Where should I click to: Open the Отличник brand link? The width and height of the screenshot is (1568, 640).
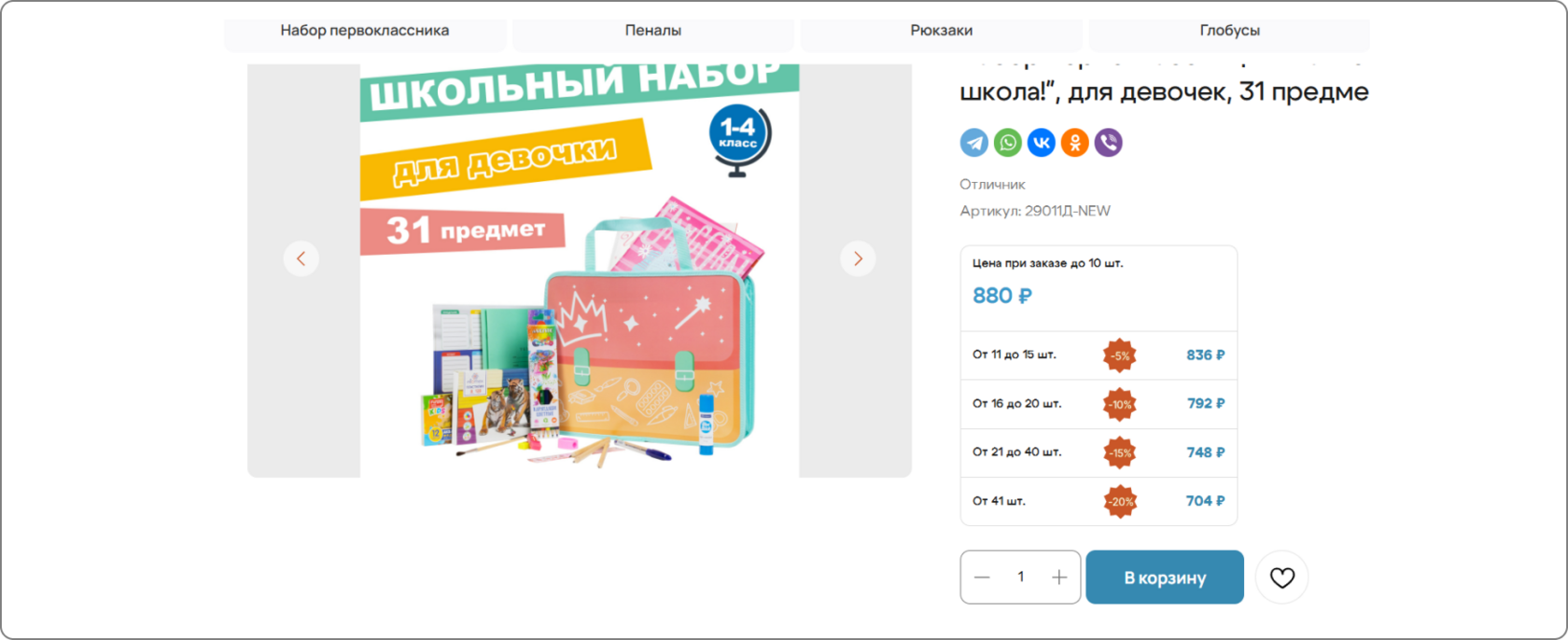coord(992,185)
